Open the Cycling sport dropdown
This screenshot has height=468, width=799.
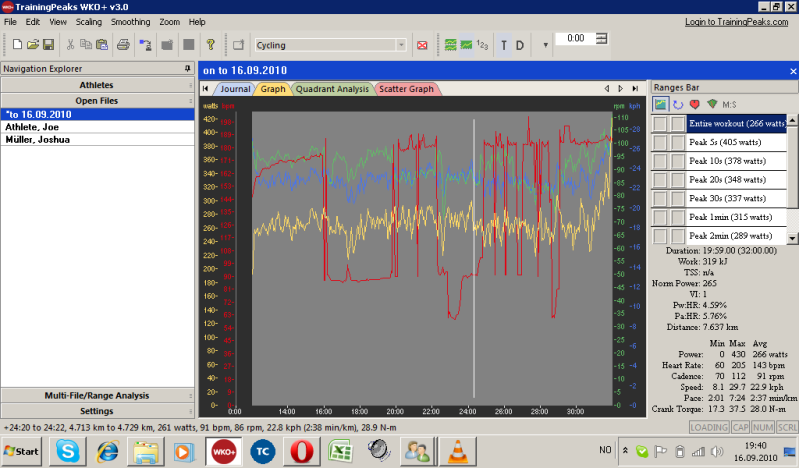click(401, 45)
